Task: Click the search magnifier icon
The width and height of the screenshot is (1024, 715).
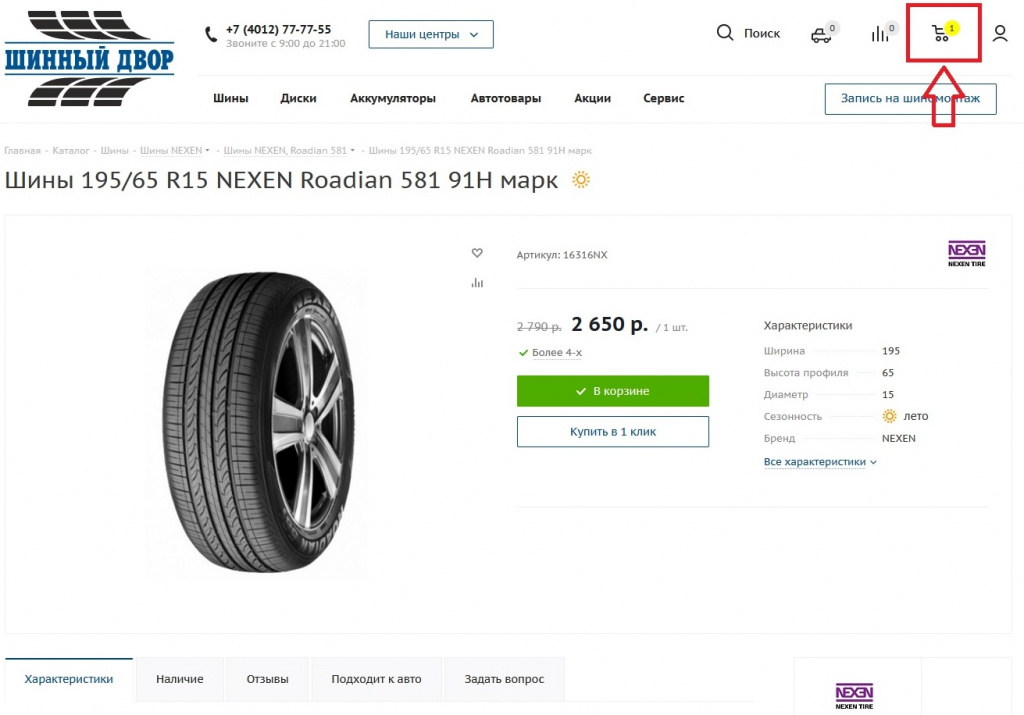Action: (725, 33)
